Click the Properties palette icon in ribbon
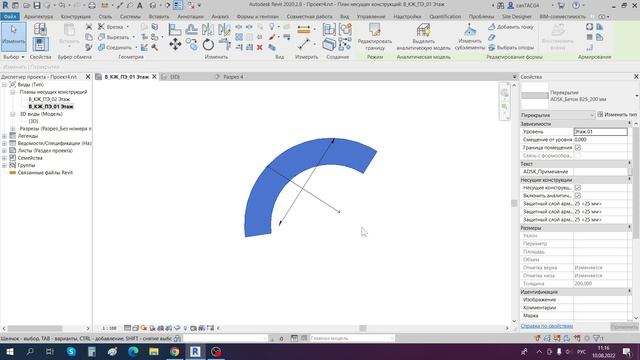640x360 pixels. coord(40,44)
